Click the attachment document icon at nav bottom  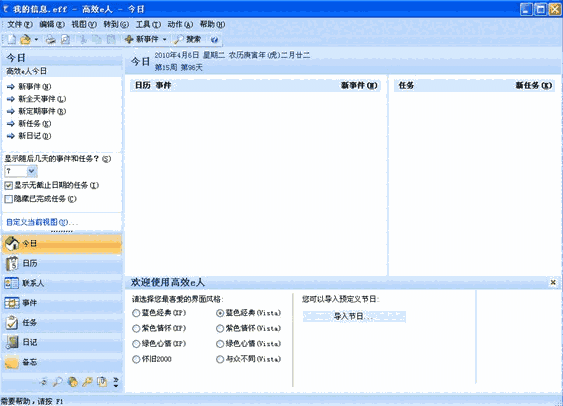pyautogui.click(x=102, y=382)
